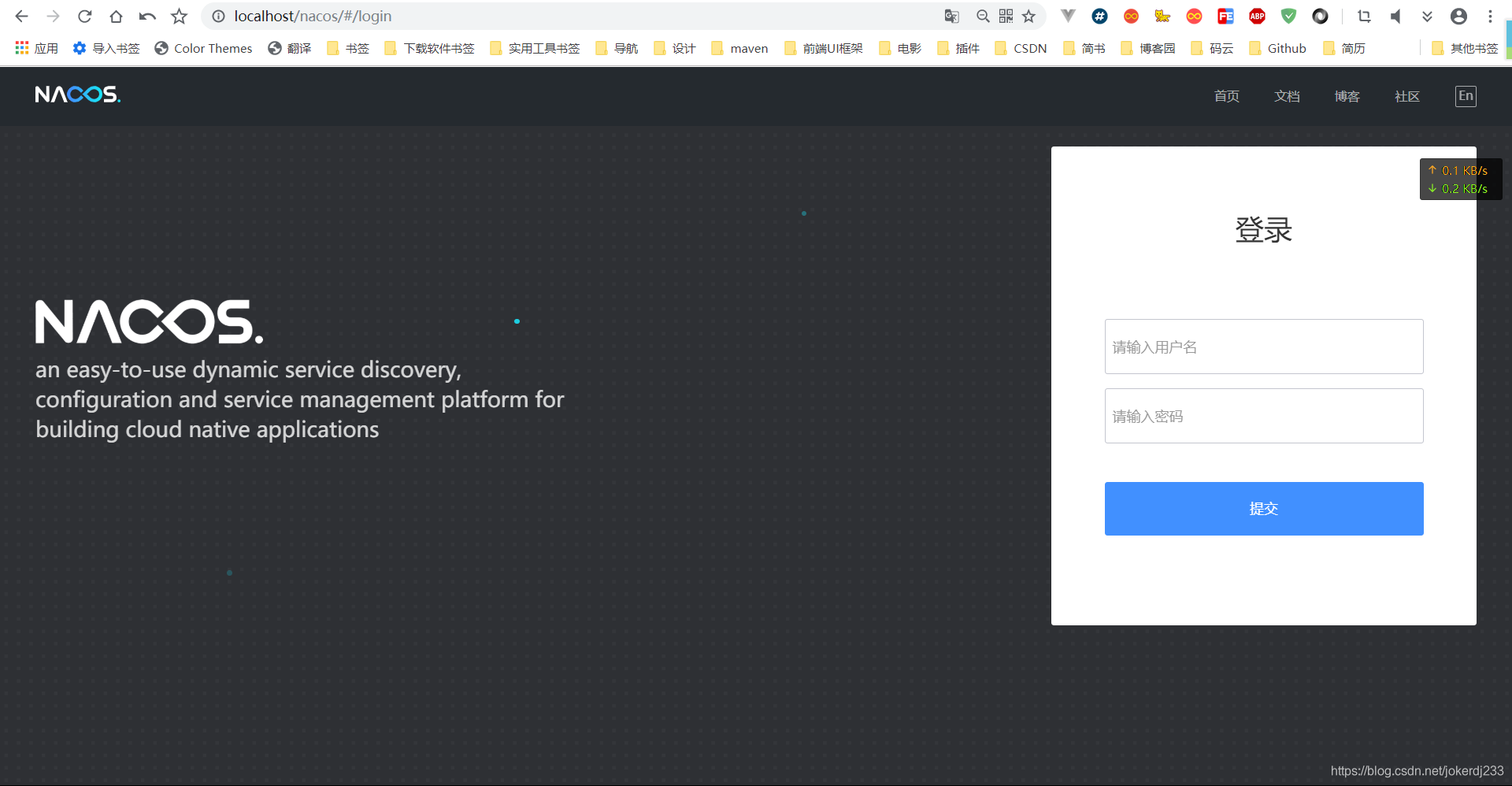Viewport: 1512px width, 786px height.
Task: Open the Vue devtools extension icon
Action: [1068, 16]
